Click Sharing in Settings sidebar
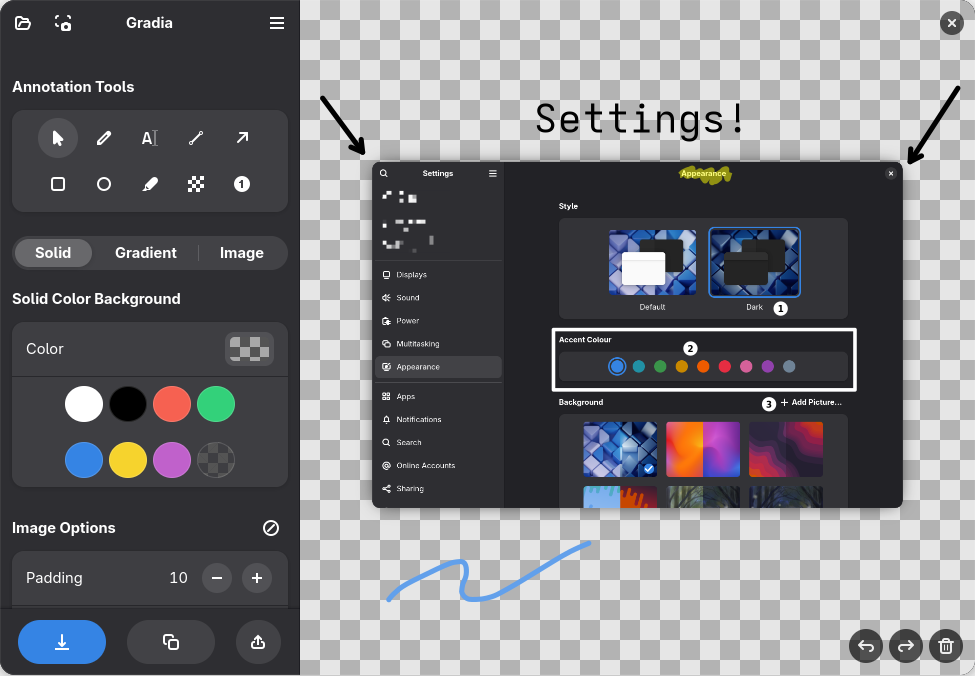The height and width of the screenshot is (676, 975). 438,488
